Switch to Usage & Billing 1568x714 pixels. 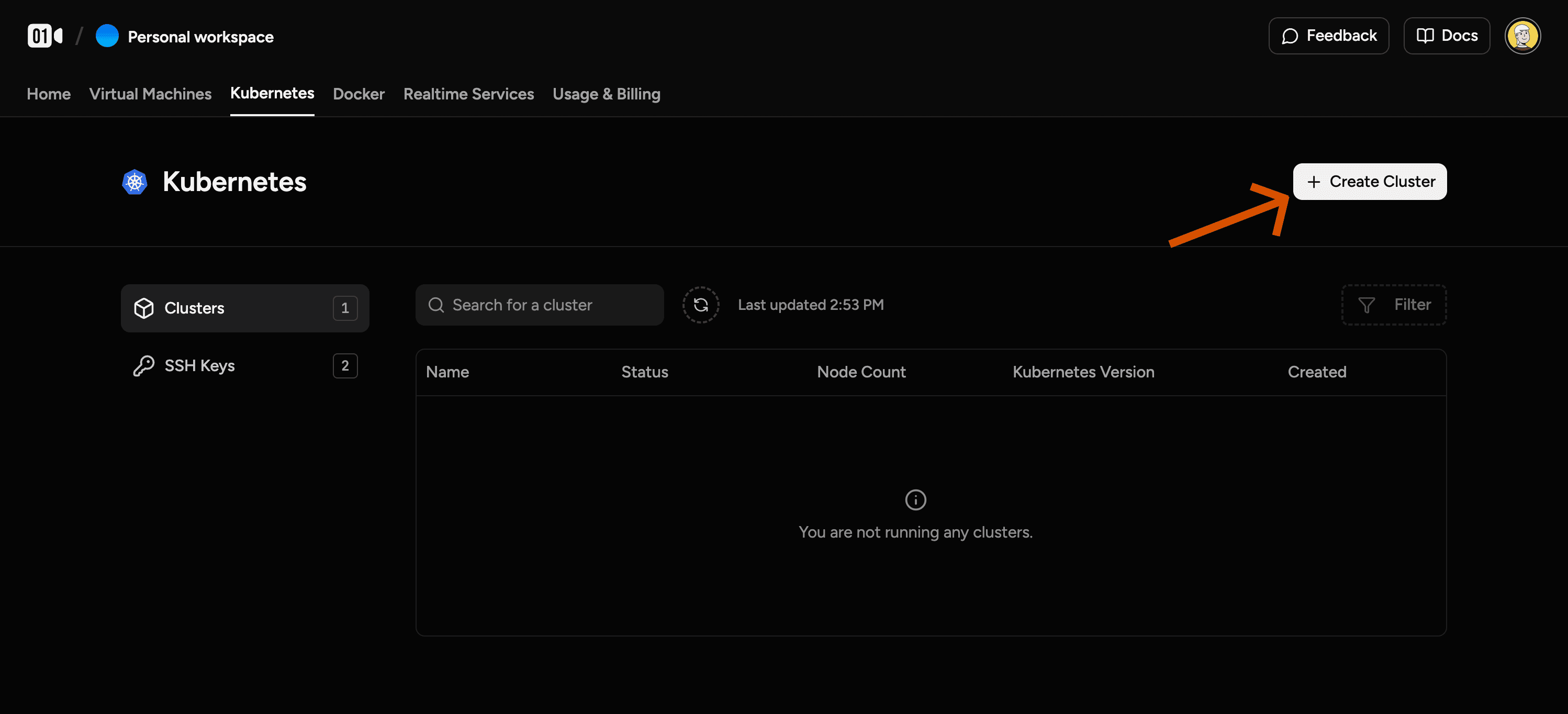tap(606, 94)
